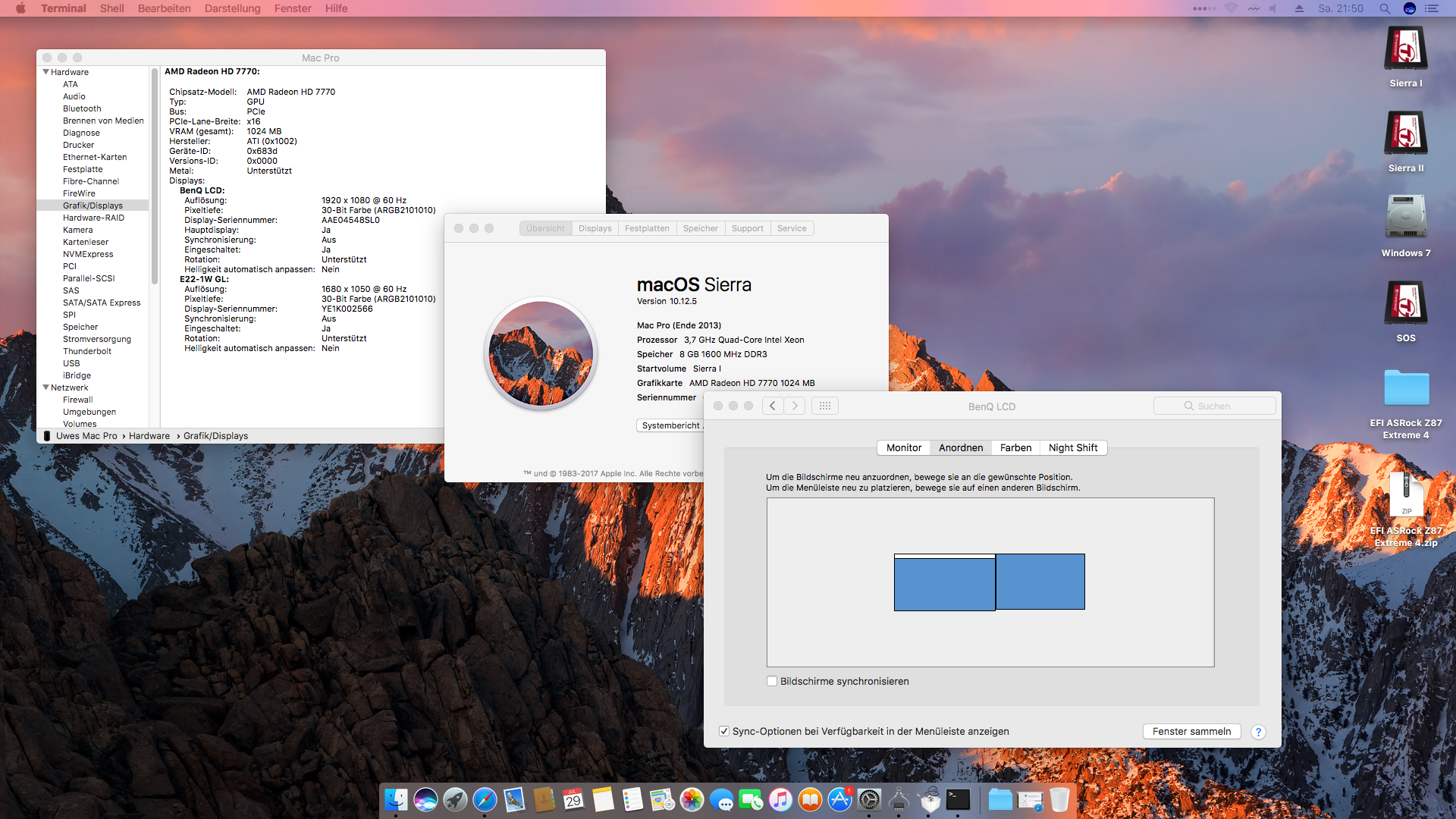This screenshot has width=1456, height=819.
Task: Open the Photos app in Dock
Action: 692,799
